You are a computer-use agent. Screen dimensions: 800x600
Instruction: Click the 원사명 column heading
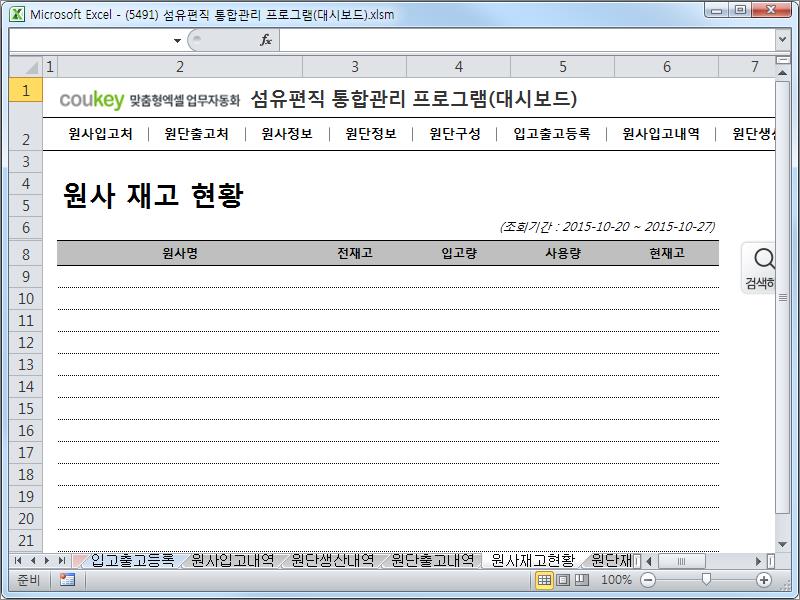point(180,253)
